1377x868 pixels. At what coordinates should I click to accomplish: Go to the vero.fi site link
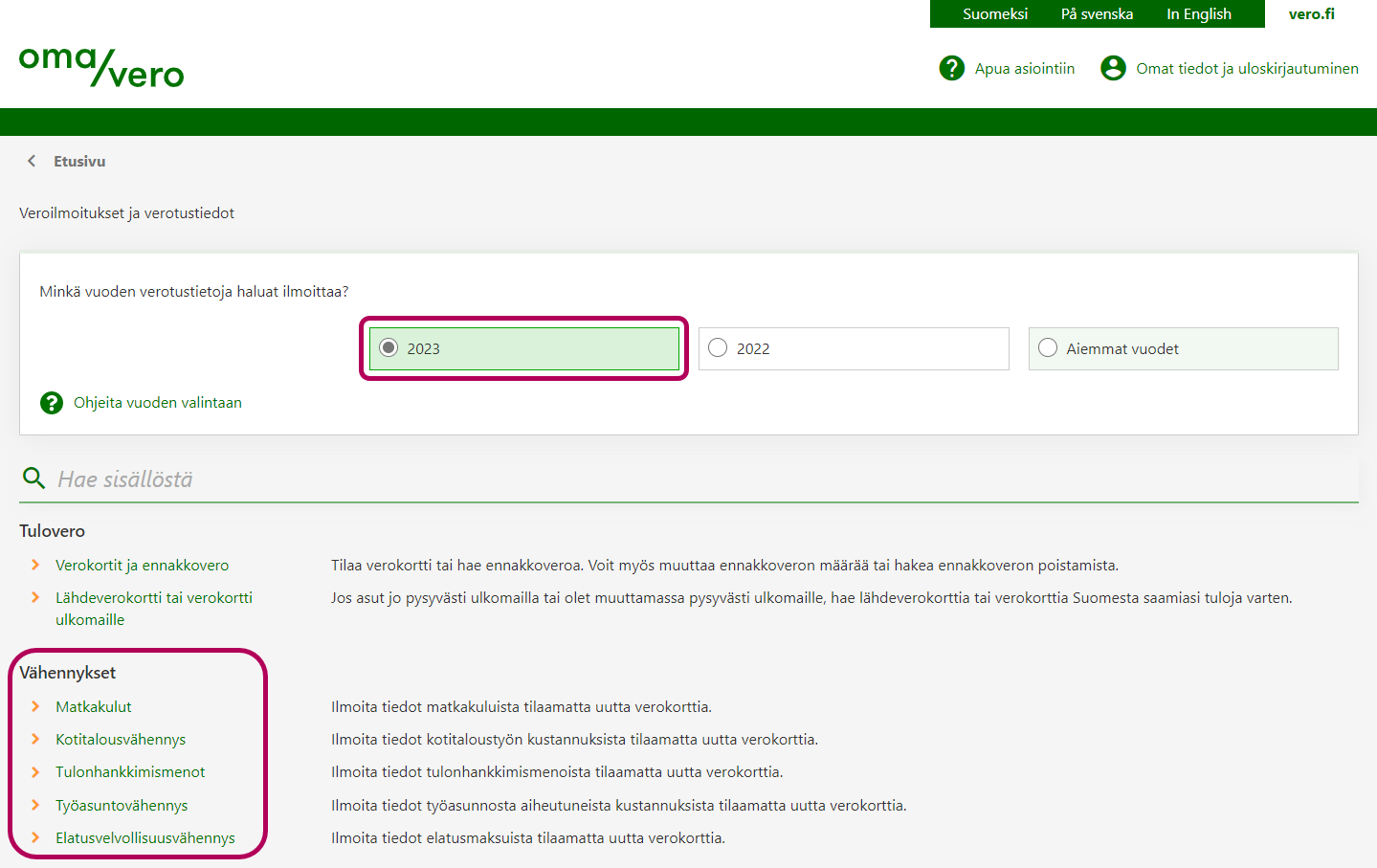click(x=1311, y=14)
